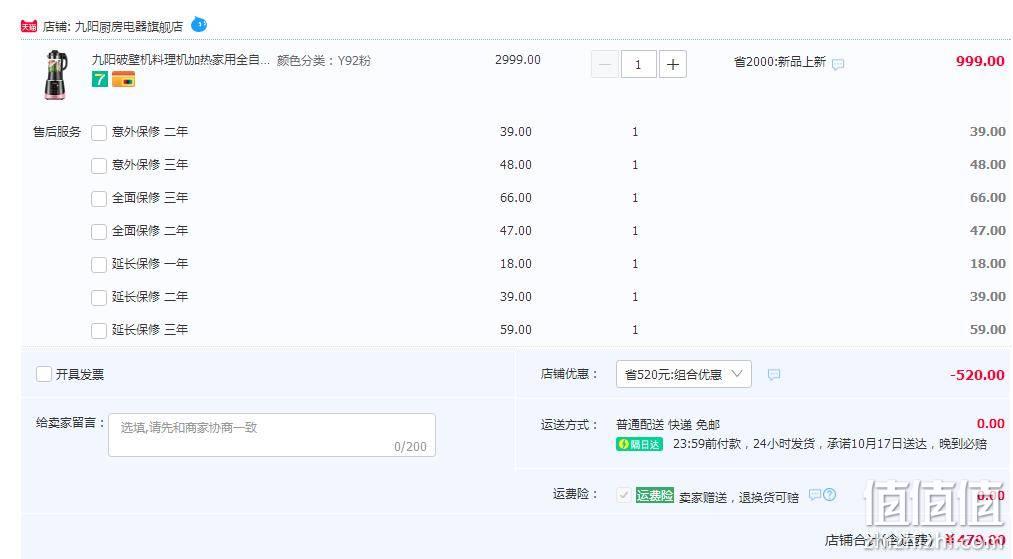Click the question mark help icon for 运费险
The width and height of the screenshot is (1013, 559).
coord(830,495)
